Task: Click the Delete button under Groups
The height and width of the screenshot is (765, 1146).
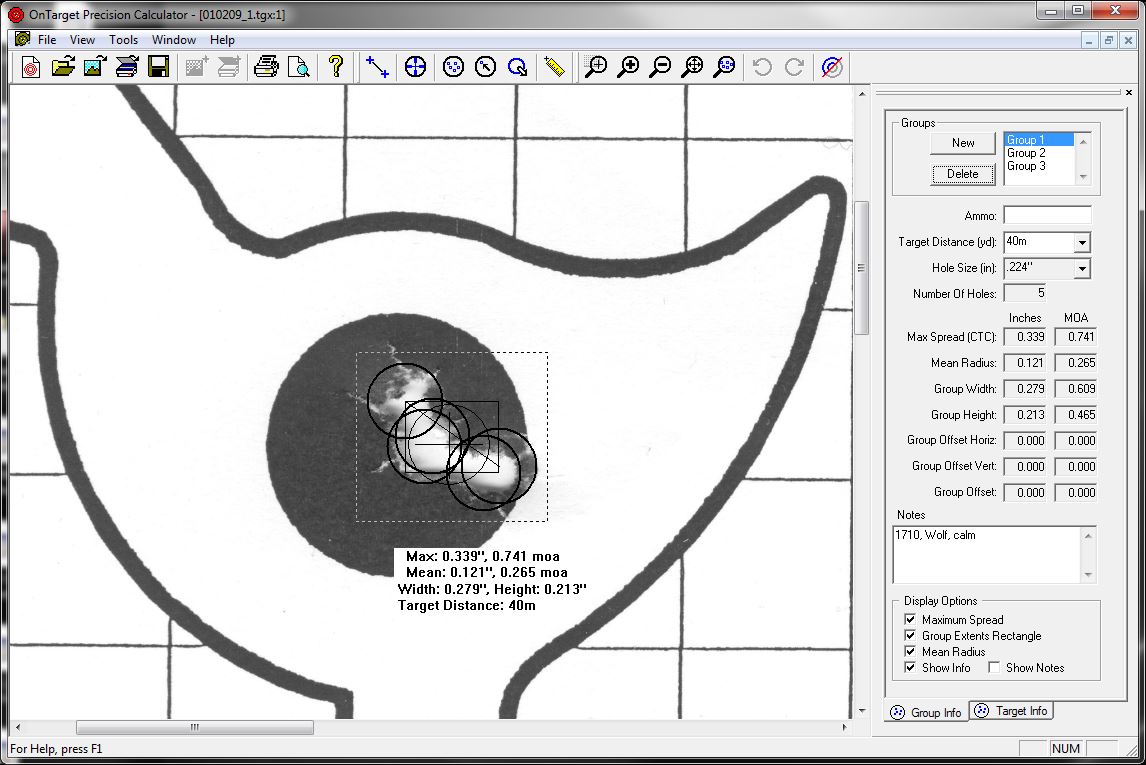Action: 961,173
